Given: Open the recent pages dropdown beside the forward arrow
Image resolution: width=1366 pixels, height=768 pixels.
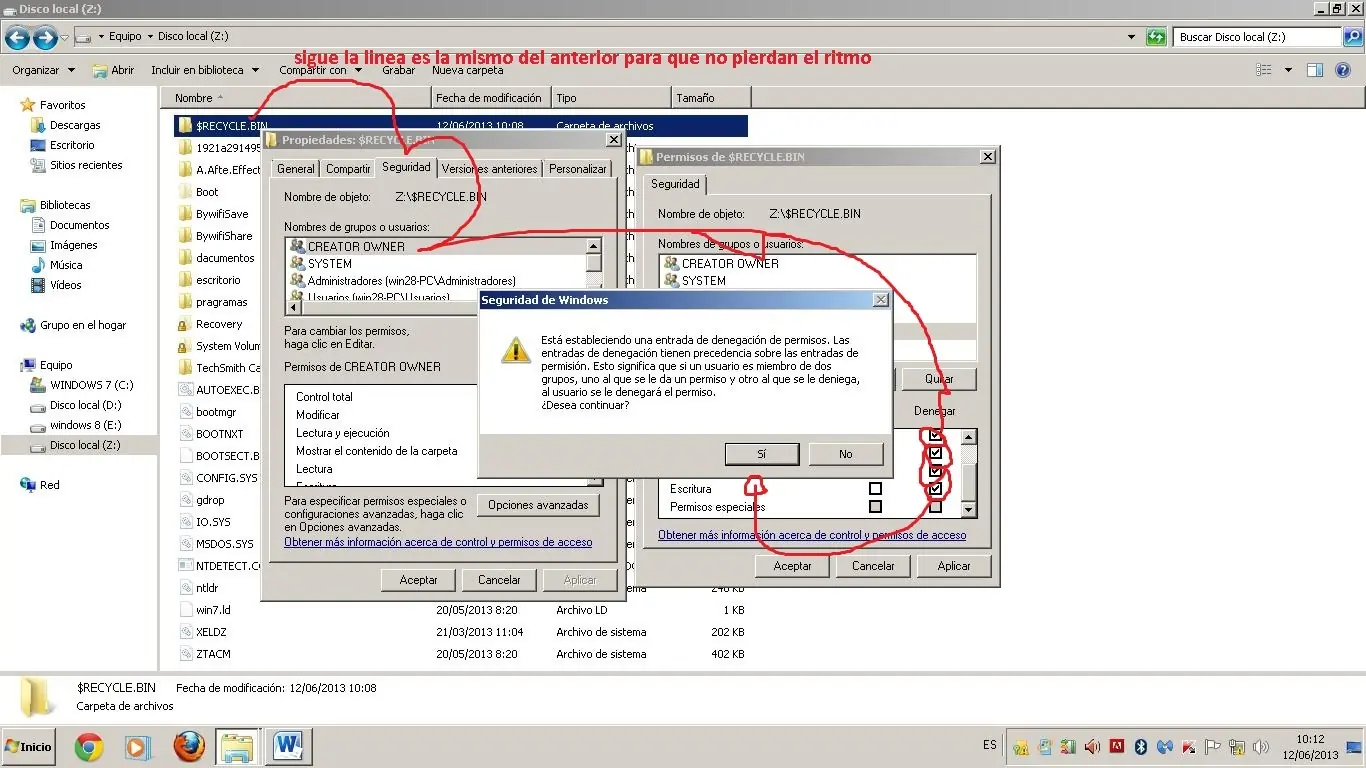Looking at the screenshot, I should [x=64, y=38].
